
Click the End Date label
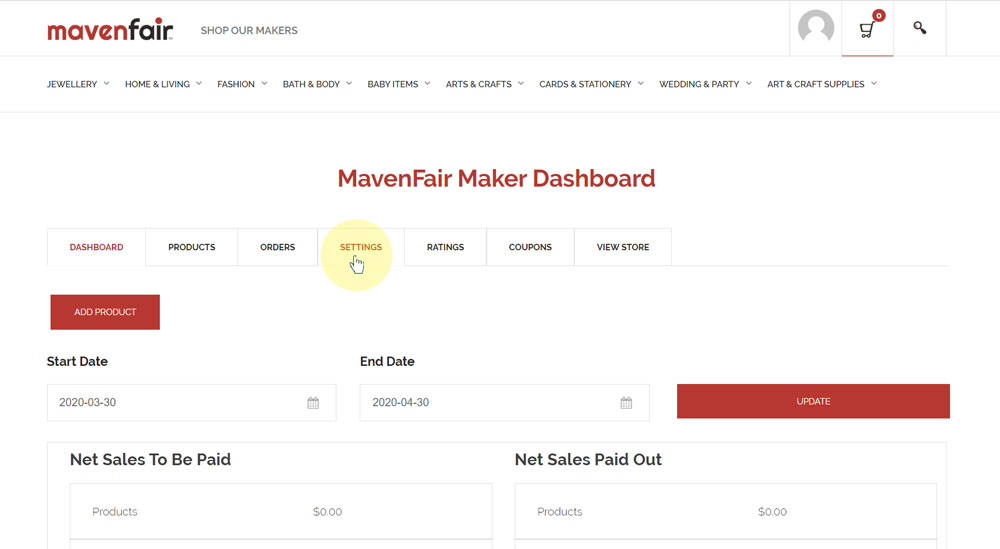coord(387,362)
